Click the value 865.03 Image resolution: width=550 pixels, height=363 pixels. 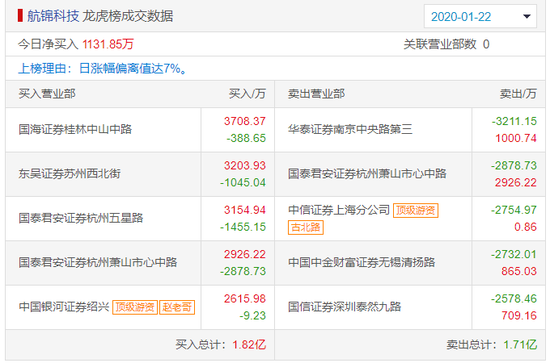point(519,271)
